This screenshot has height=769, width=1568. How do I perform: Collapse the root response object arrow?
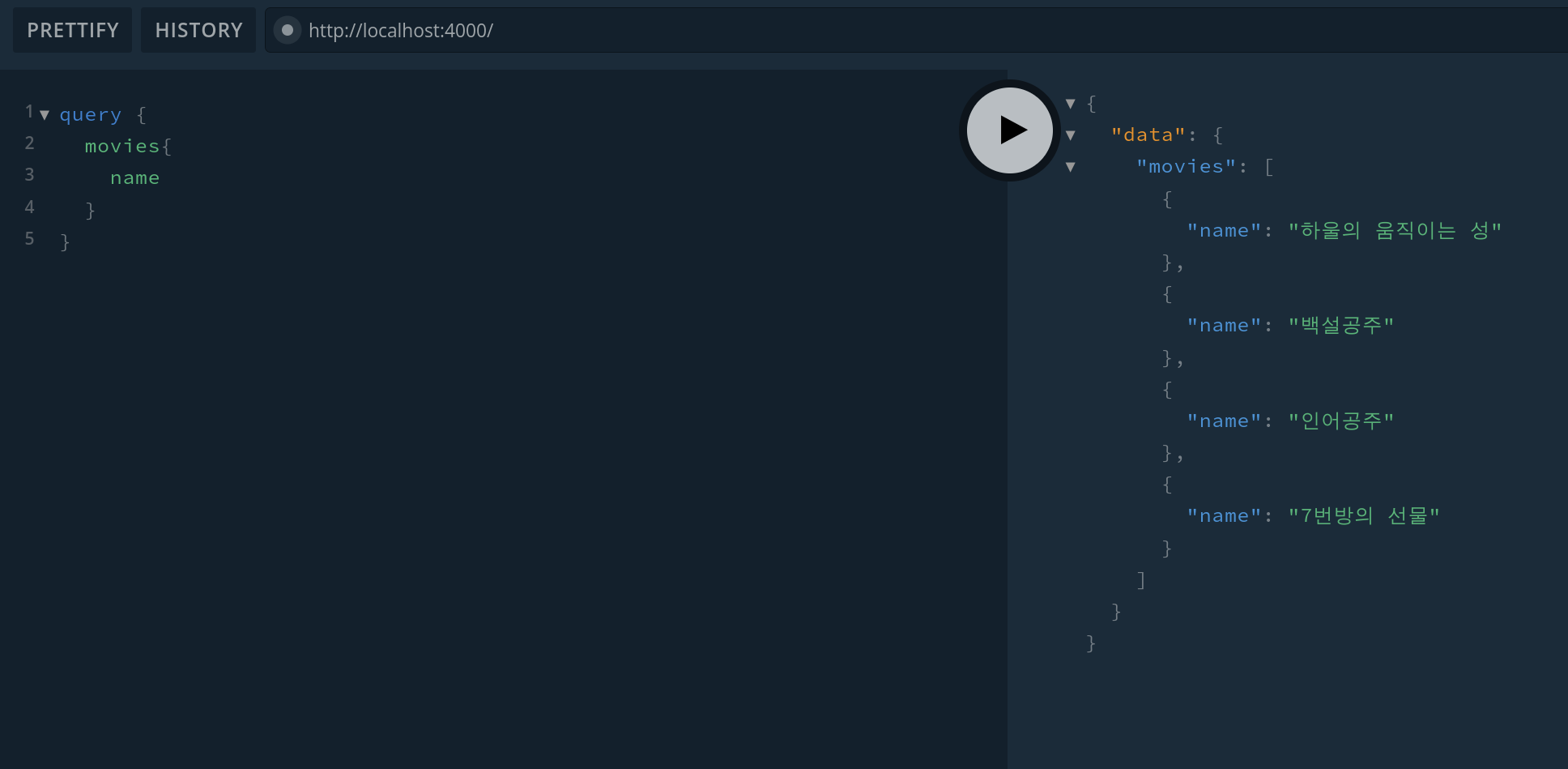(x=1070, y=104)
